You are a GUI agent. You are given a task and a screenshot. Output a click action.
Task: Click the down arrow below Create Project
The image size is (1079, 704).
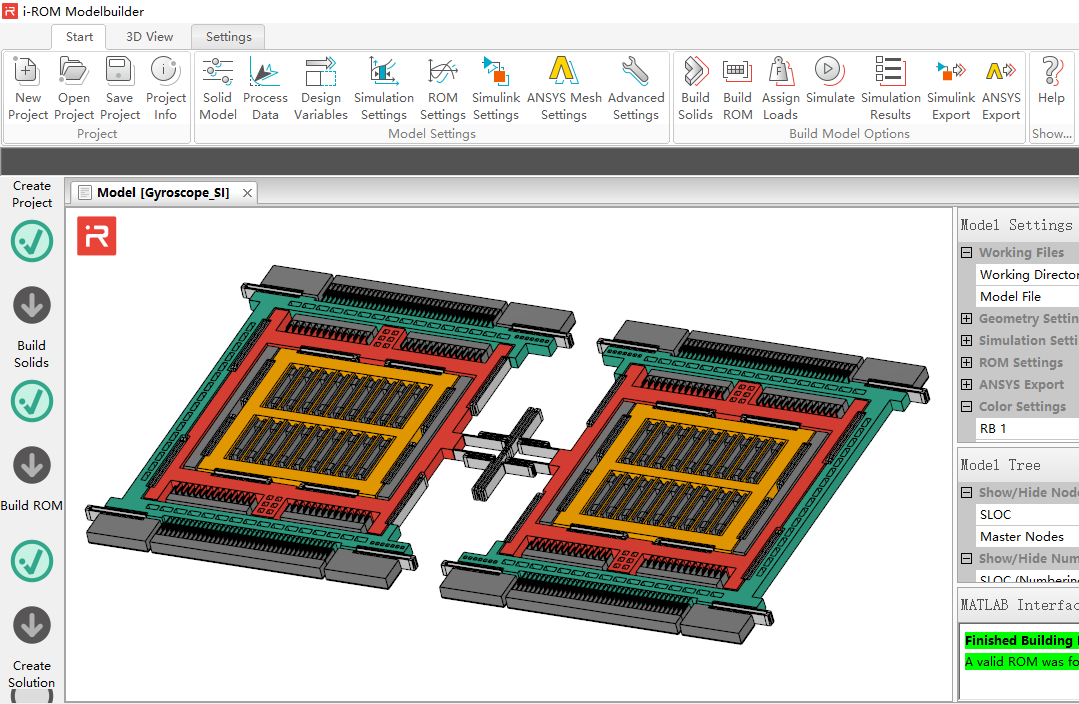coord(32,305)
